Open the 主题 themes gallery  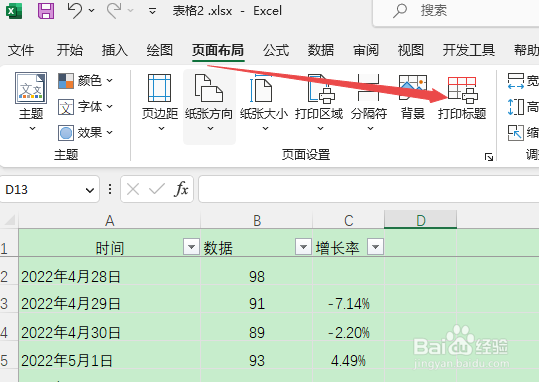coord(31,101)
